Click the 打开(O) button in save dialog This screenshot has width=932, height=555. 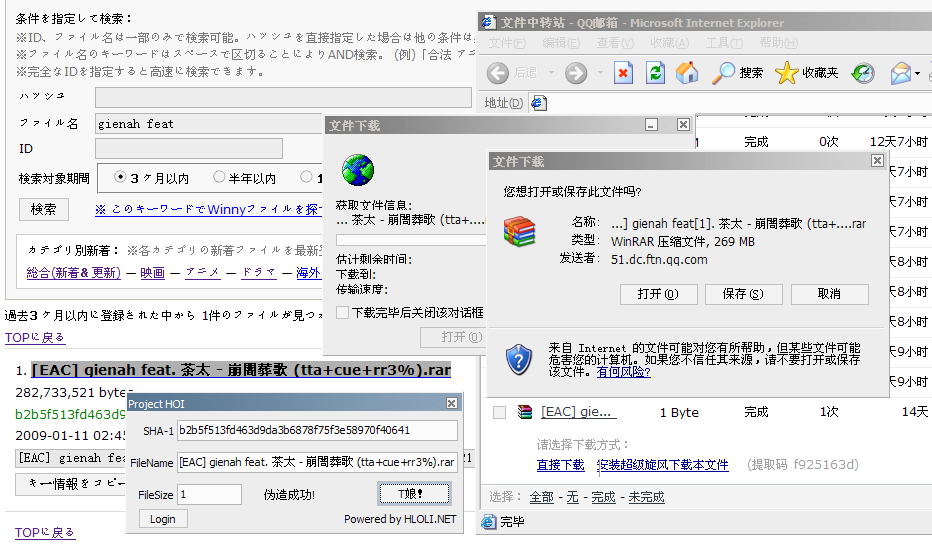(658, 294)
